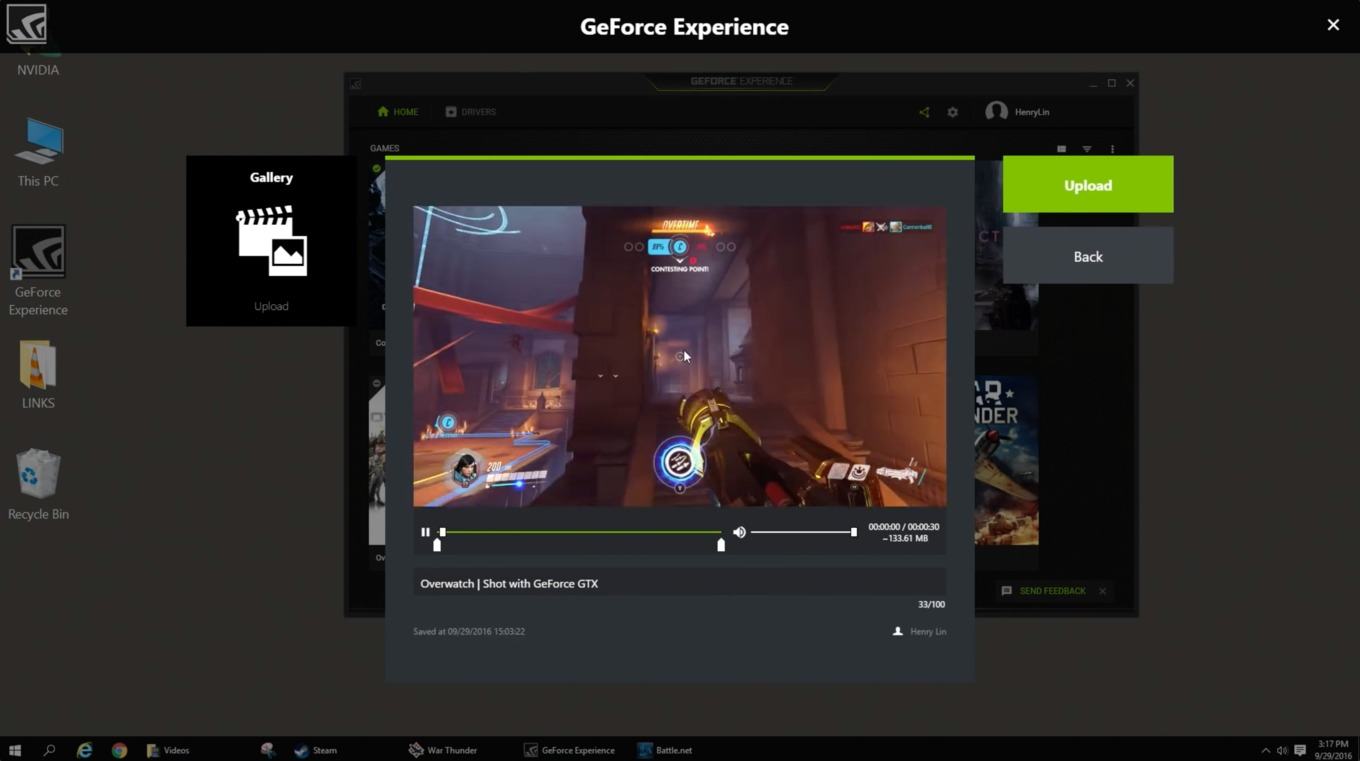Open the Videos taskbar item
The height and width of the screenshot is (761, 1360).
(168, 750)
